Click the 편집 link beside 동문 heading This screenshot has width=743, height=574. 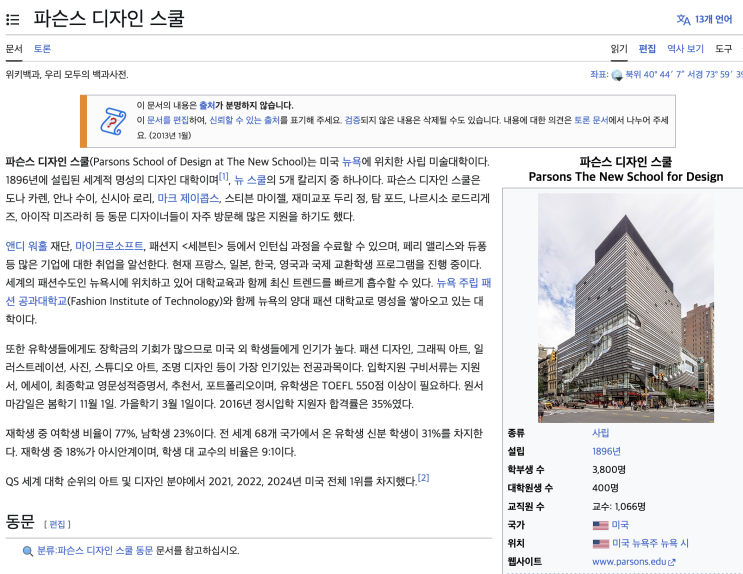coord(57,524)
